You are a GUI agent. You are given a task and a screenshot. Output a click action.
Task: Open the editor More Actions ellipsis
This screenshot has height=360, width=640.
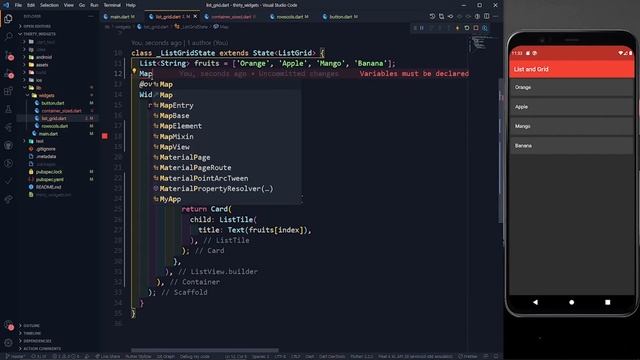tap(496, 16)
